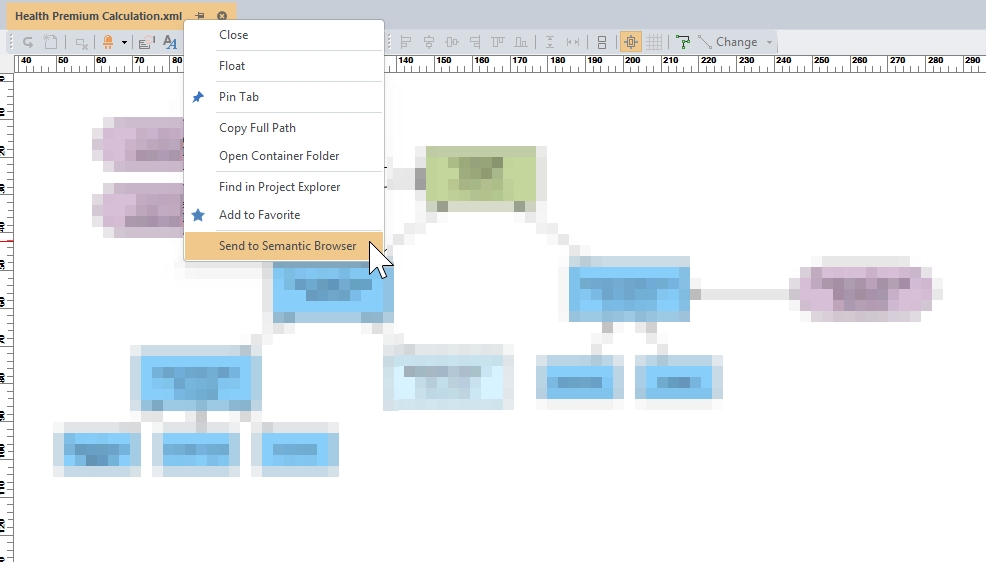Toggle the grid display icon

(x=654, y=42)
